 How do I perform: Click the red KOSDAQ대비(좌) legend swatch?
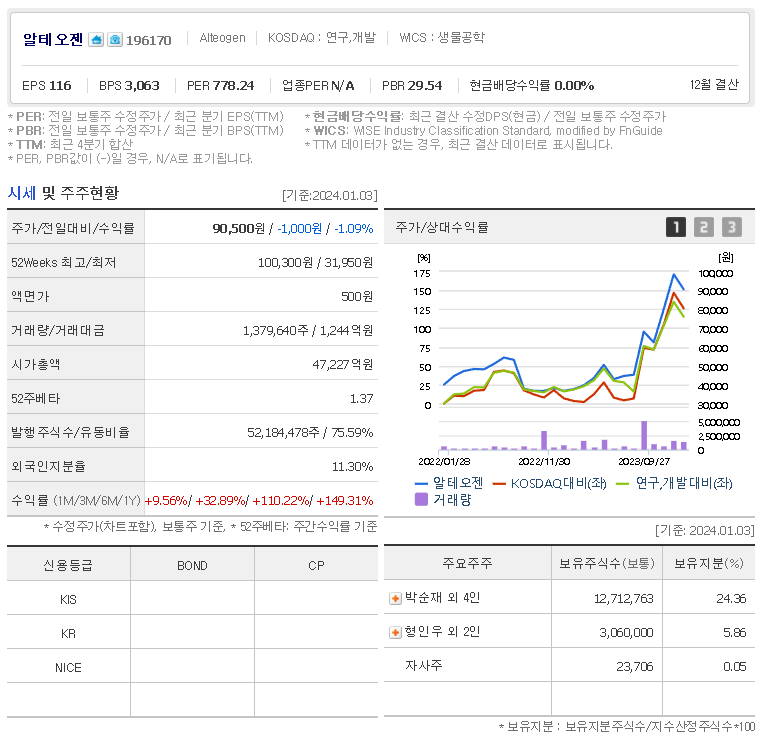[x=499, y=484]
